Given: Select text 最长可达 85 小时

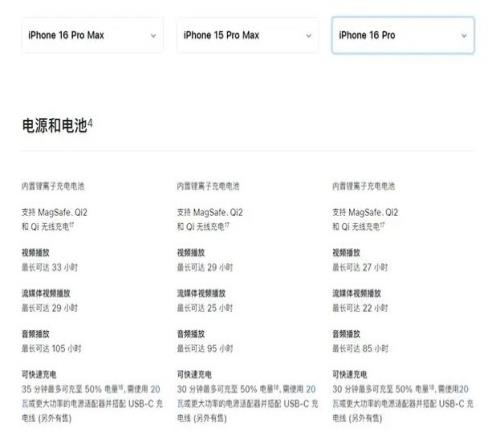Looking at the screenshot, I should (360, 349).
